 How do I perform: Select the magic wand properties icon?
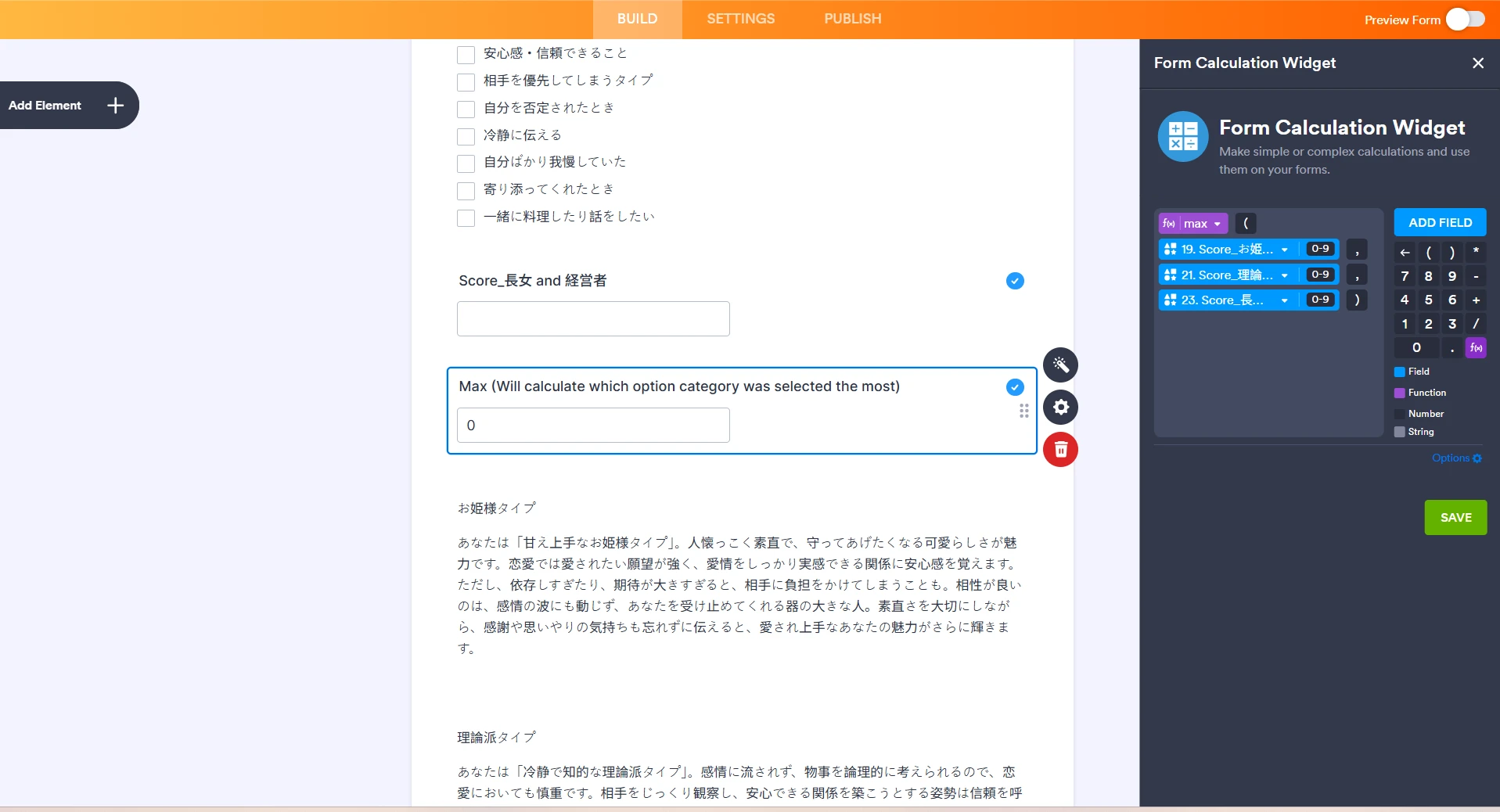coord(1060,365)
